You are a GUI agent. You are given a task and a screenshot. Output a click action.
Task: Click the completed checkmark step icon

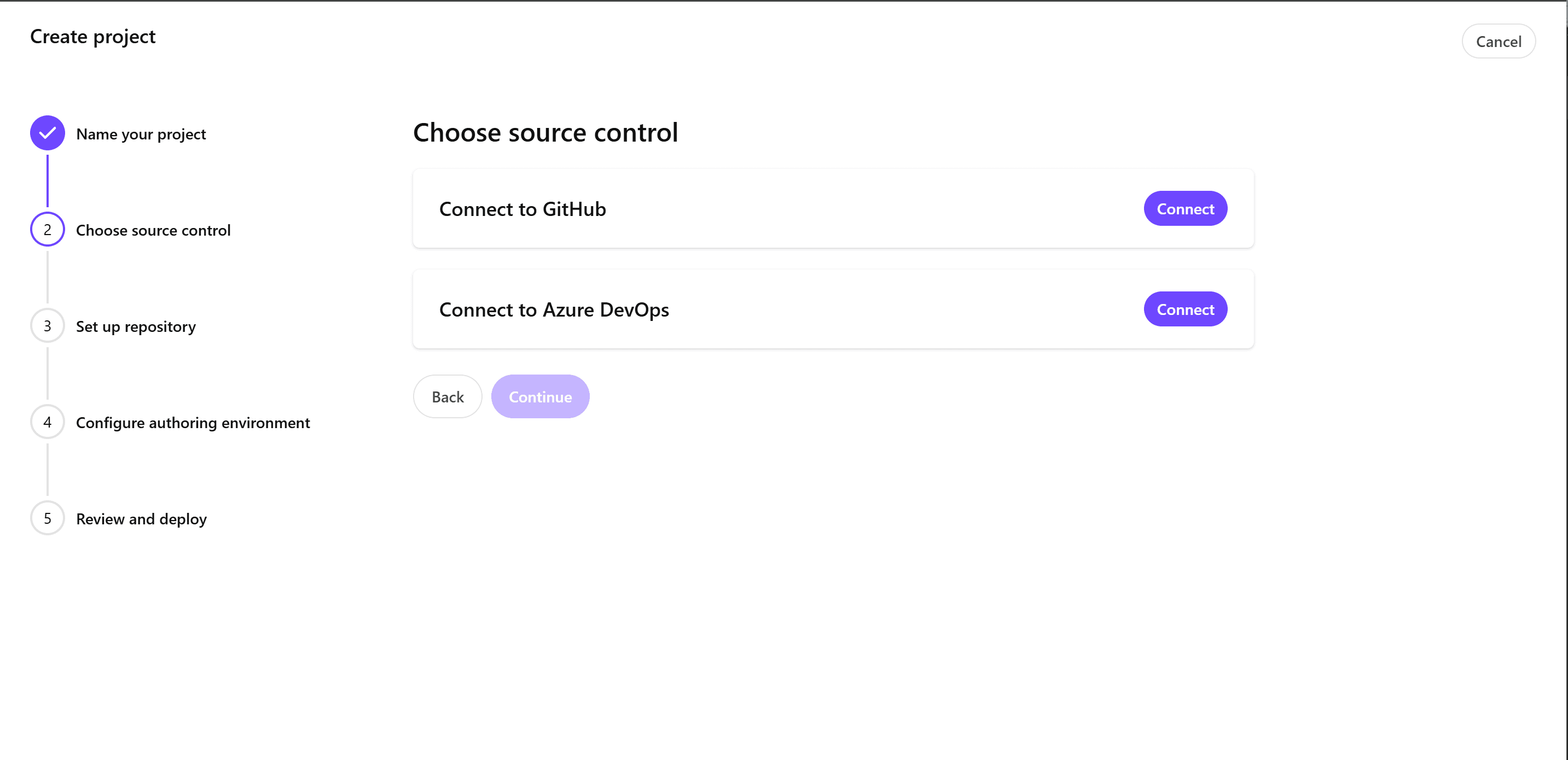tap(48, 133)
